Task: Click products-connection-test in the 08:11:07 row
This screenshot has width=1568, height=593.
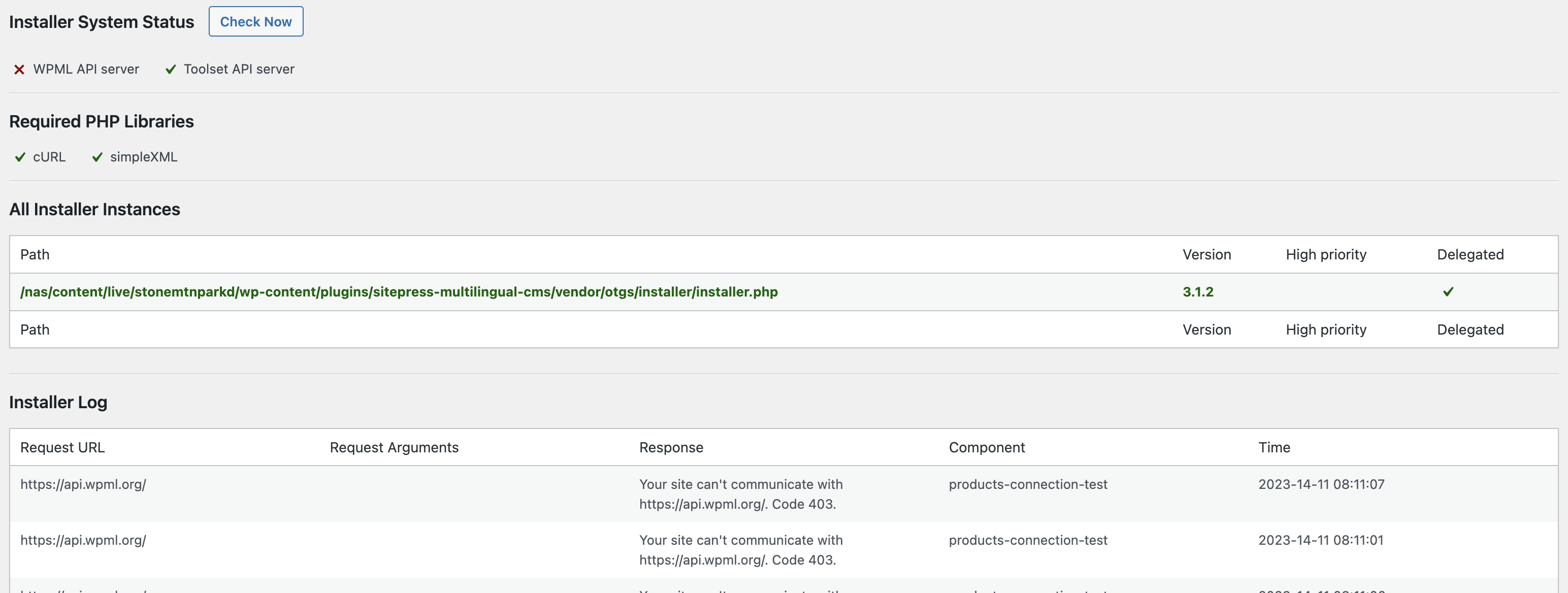Action: [1028, 484]
